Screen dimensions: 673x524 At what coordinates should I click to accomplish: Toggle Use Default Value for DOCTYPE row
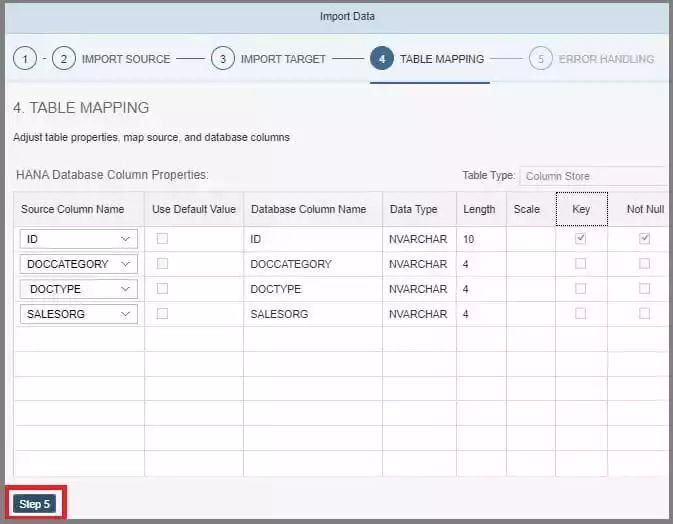point(162,288)
